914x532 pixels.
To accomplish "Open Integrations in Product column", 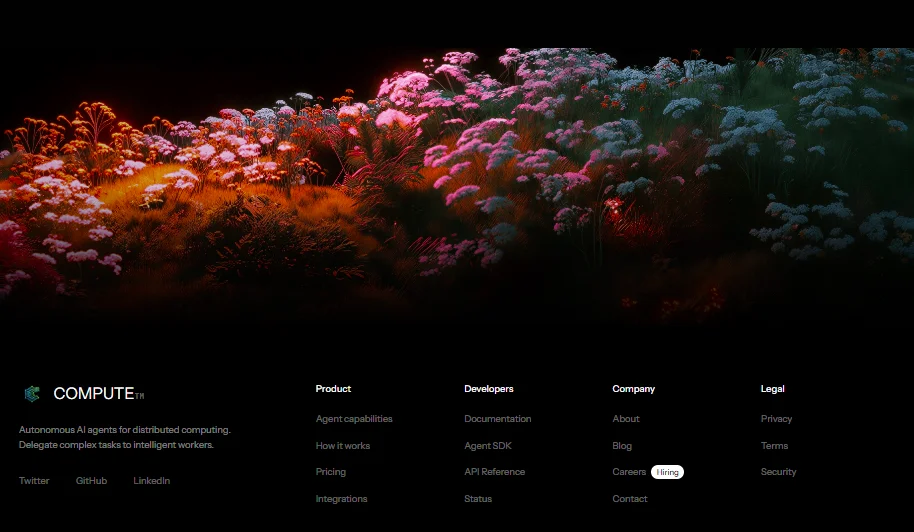I will click(341, 499).
